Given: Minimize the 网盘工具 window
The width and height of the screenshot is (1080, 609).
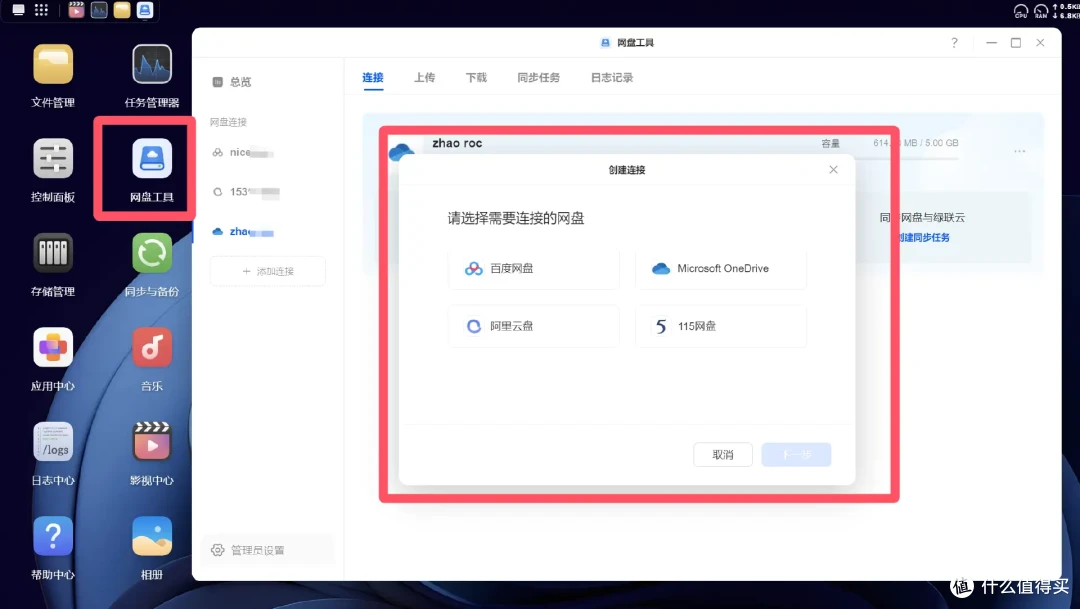Looking at the screenshot, I should (x=991, y=43).
